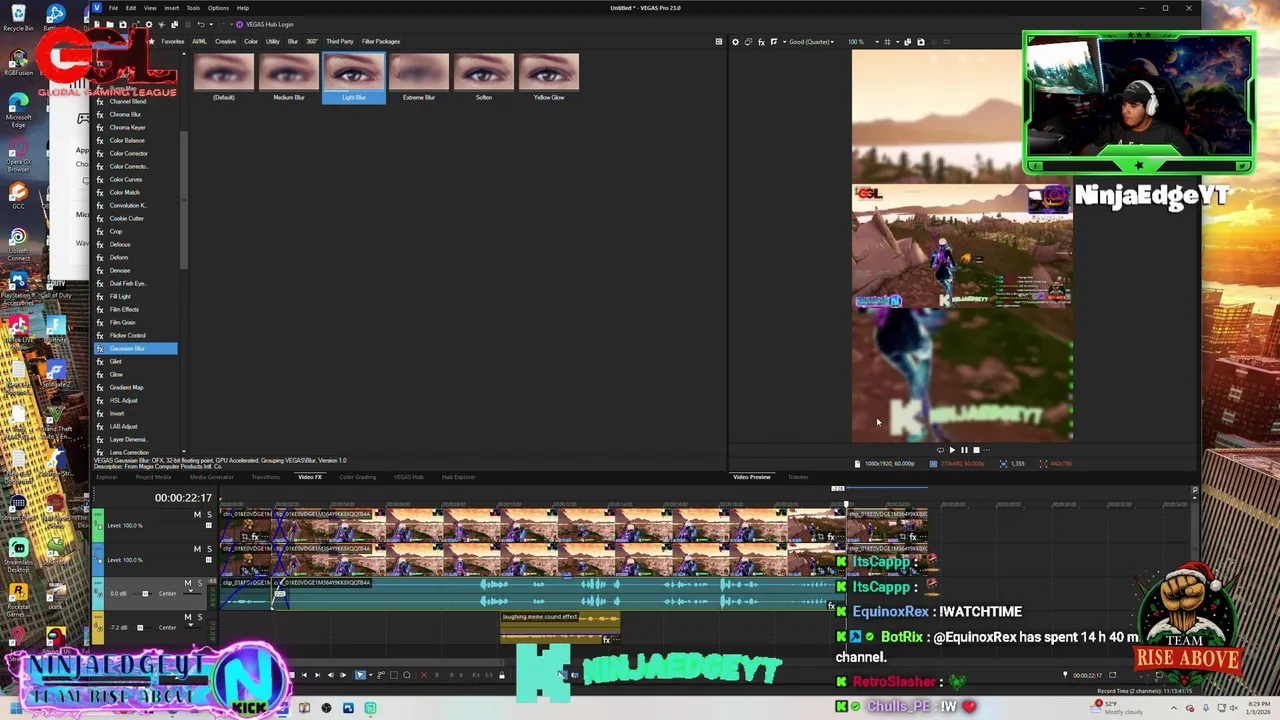The width and height of the screenshot is (1280, 720).
Task: Click the open folder icon in toolbar
Action: 110,24
